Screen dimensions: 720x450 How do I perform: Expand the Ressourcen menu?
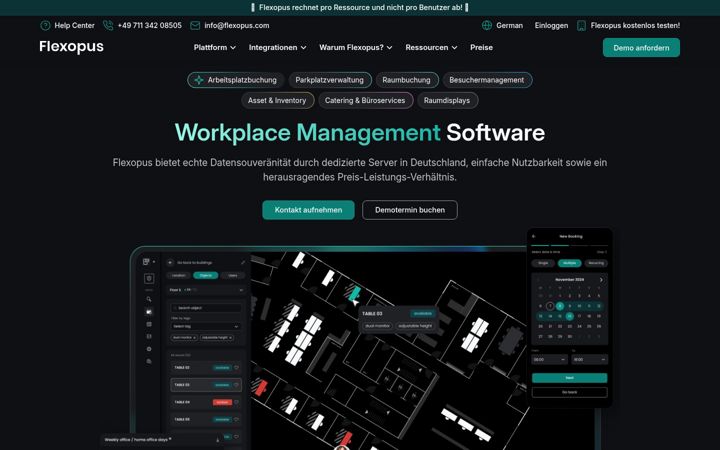click(x=431, y=47)
